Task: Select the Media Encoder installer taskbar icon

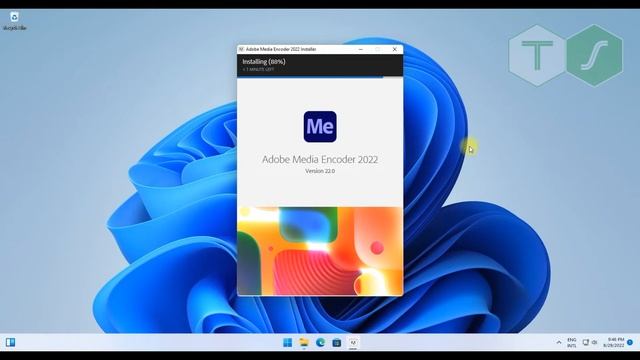Action: (x=353, y=342)
